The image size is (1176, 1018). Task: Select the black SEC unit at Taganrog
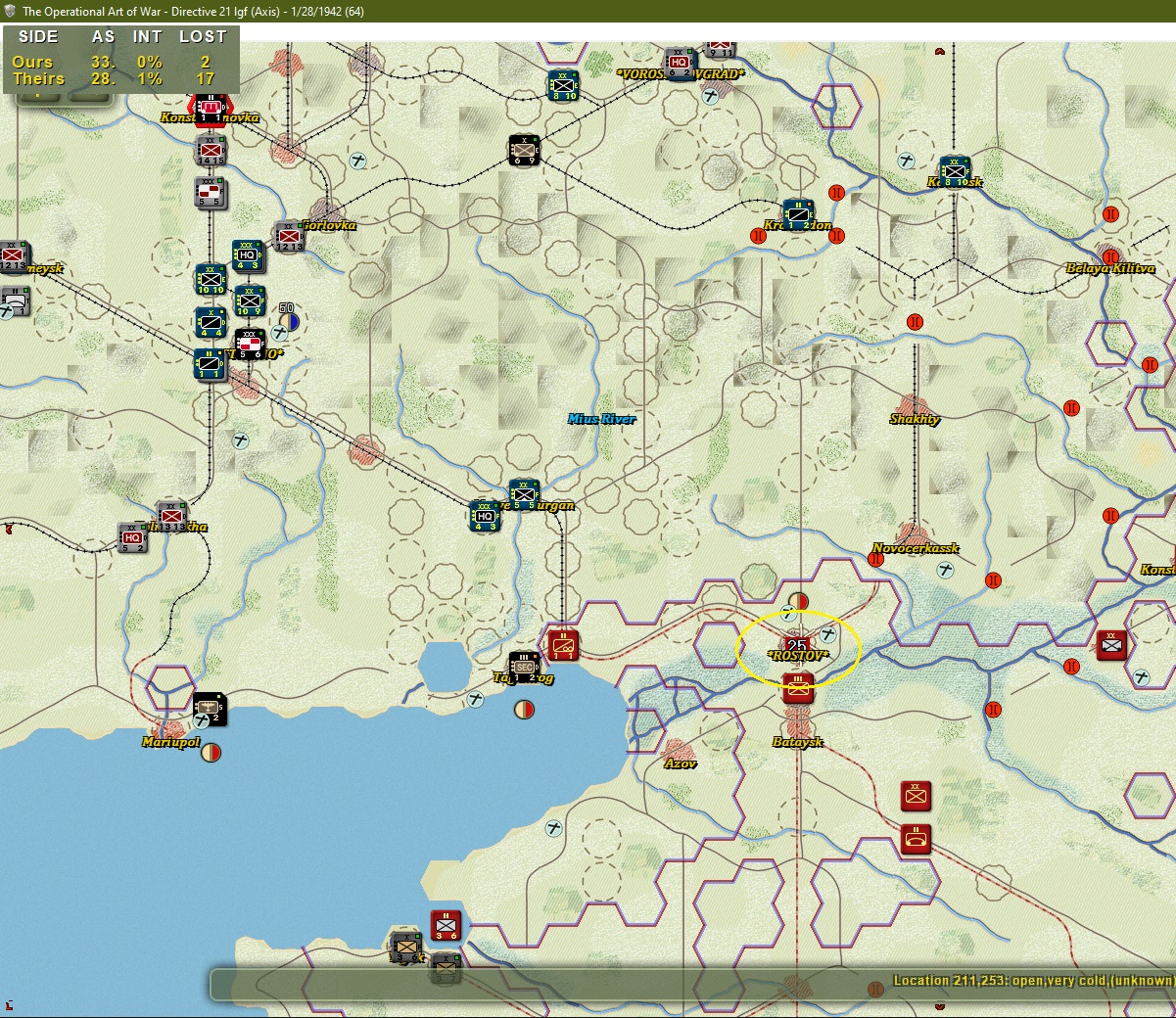point(524,667)
